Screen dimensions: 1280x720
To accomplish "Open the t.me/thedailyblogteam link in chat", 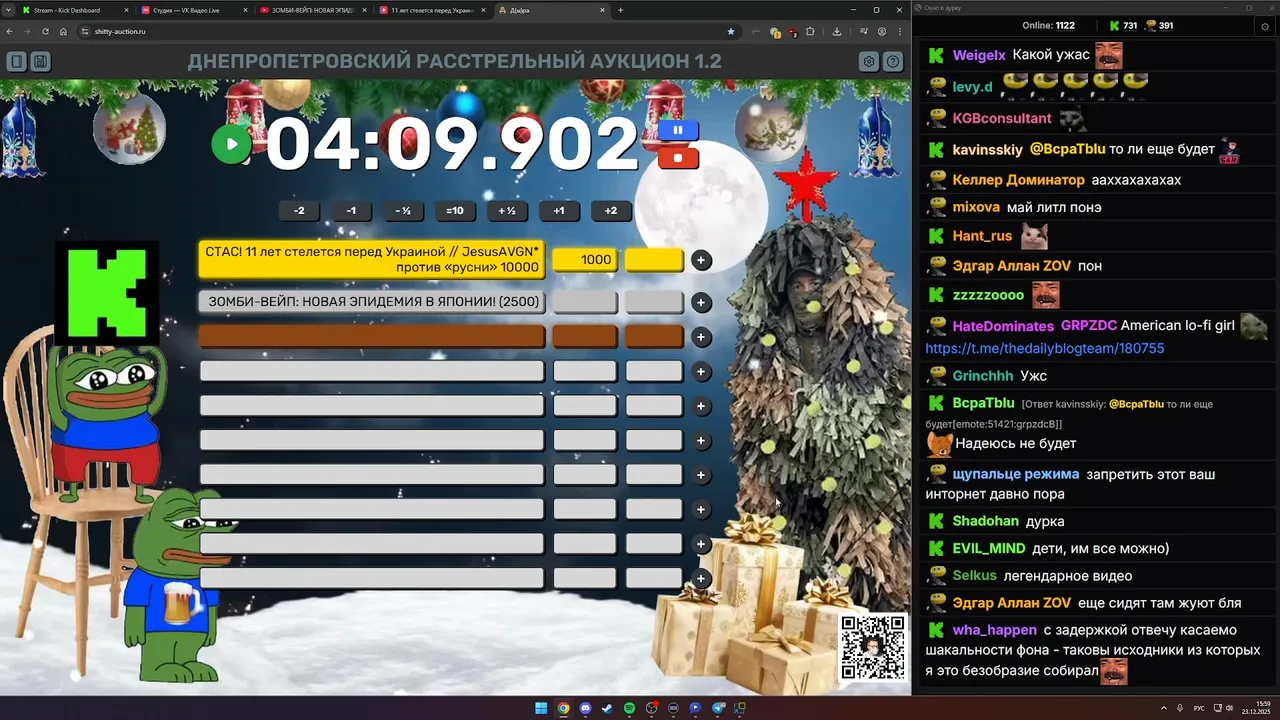I will coord(1044,348).
